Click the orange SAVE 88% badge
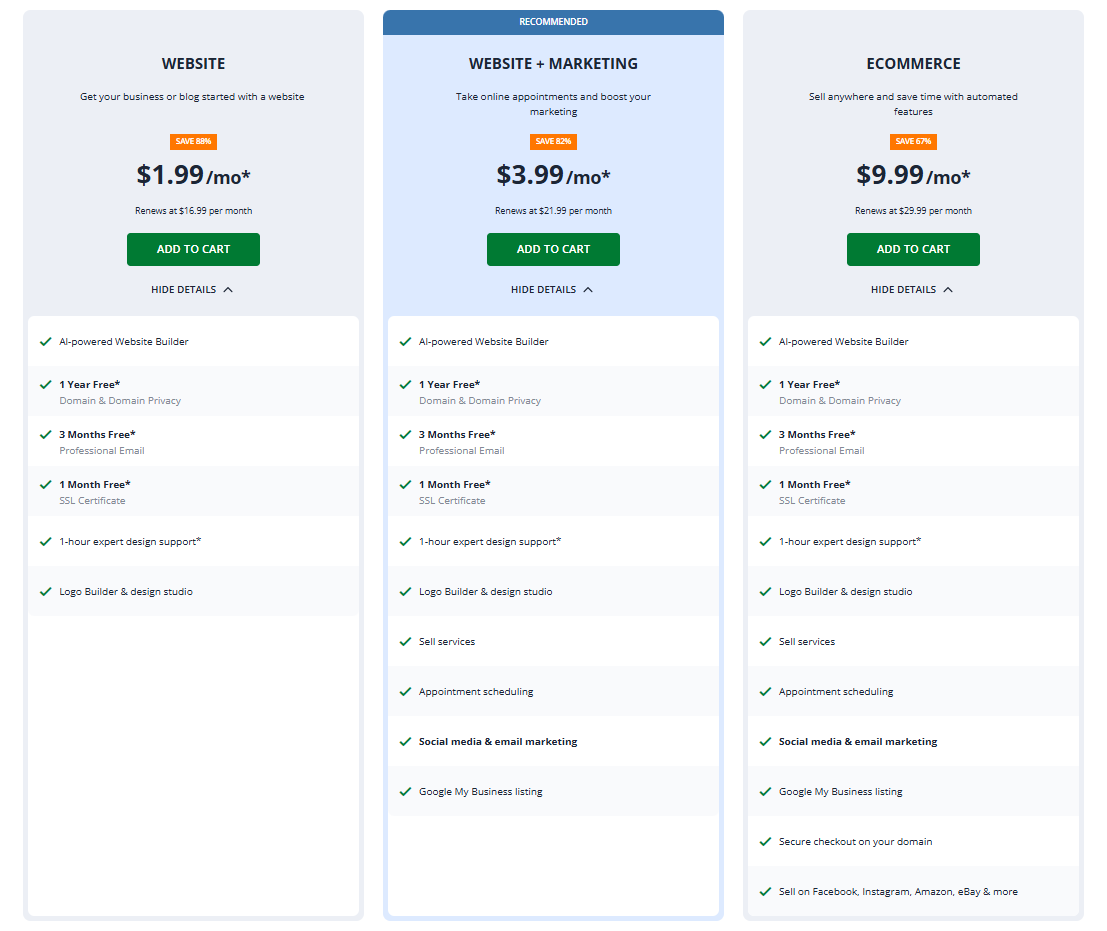 coord(193,142)
